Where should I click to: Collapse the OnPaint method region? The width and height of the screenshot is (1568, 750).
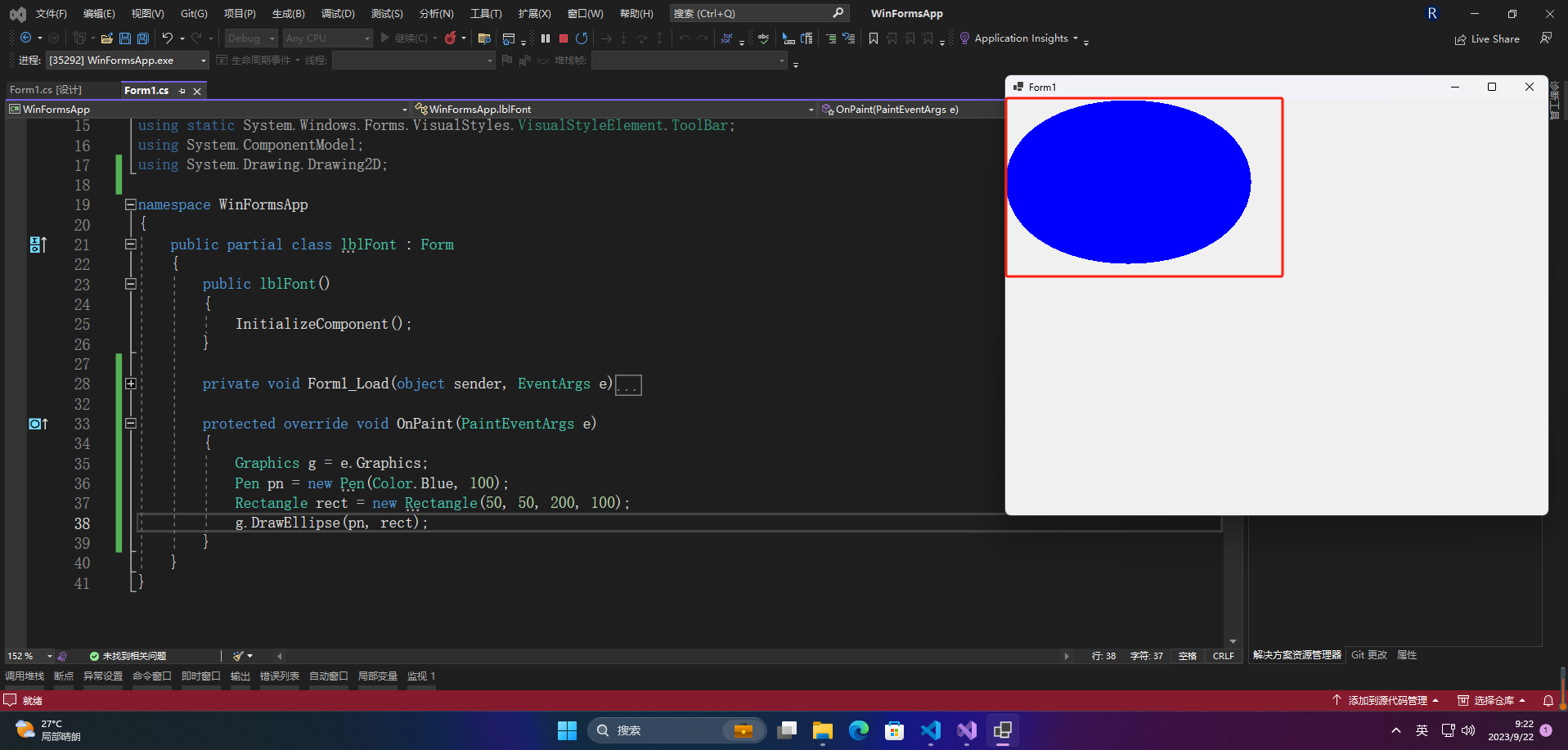pos(131,424)
